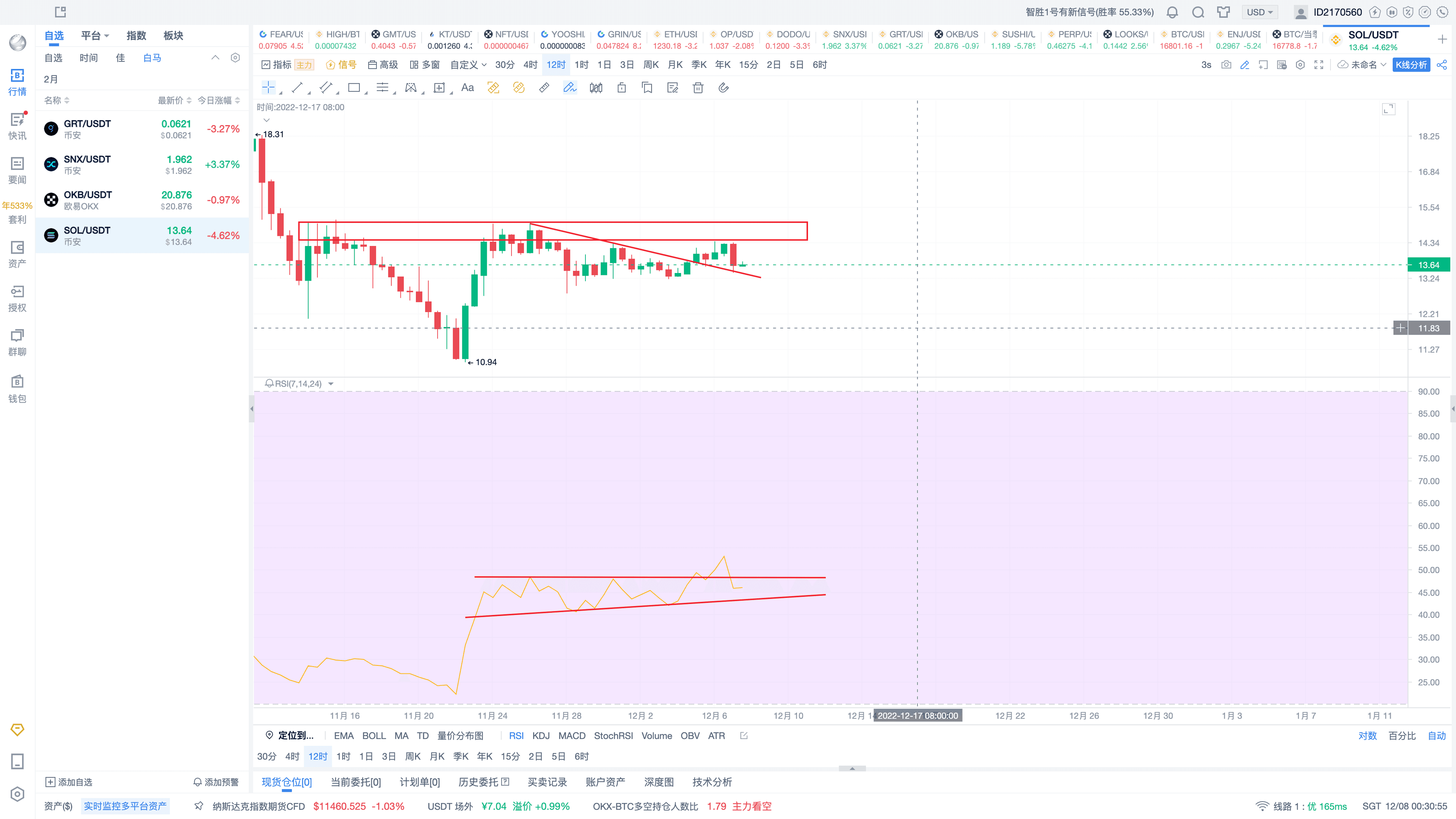
Task: Open the bookmark drawings icon
Action: point(647,88)
